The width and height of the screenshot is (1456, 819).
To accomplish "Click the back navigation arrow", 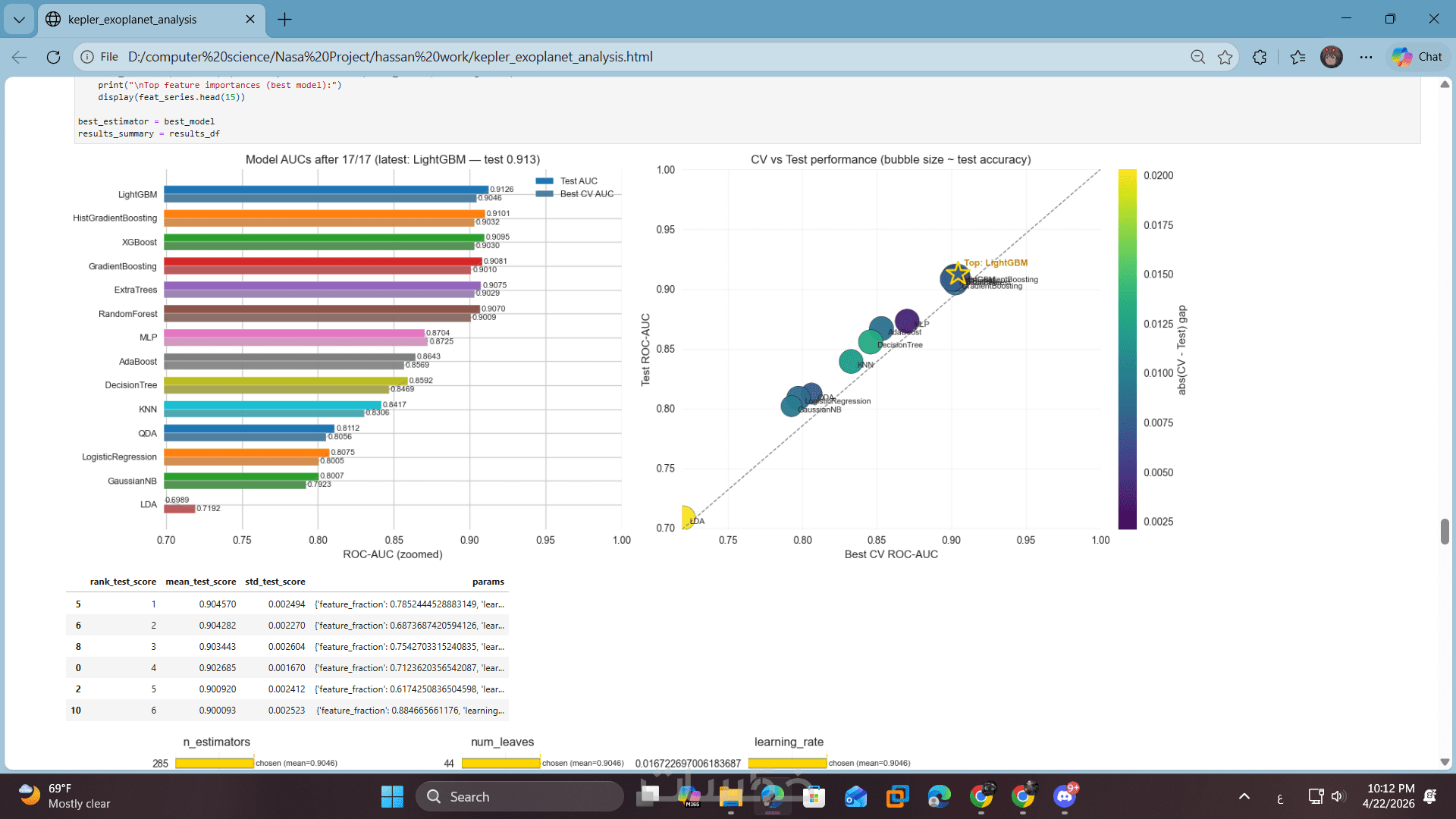I will click(x=20, y=57).
